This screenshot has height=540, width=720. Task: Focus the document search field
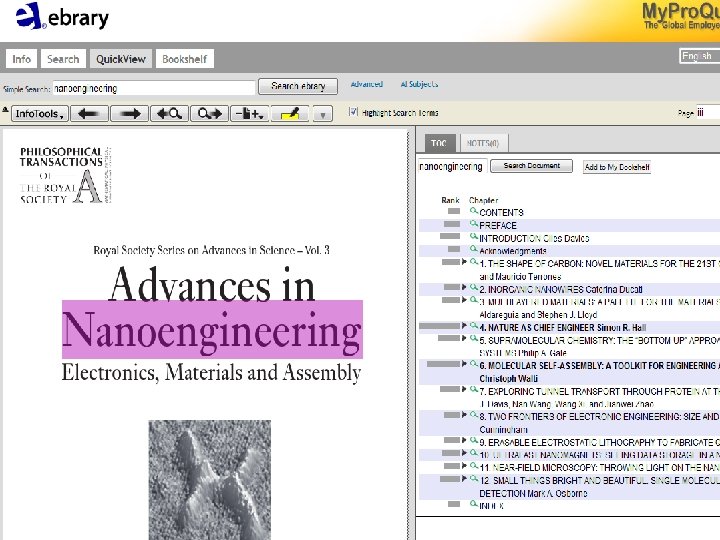click(452, 166)
